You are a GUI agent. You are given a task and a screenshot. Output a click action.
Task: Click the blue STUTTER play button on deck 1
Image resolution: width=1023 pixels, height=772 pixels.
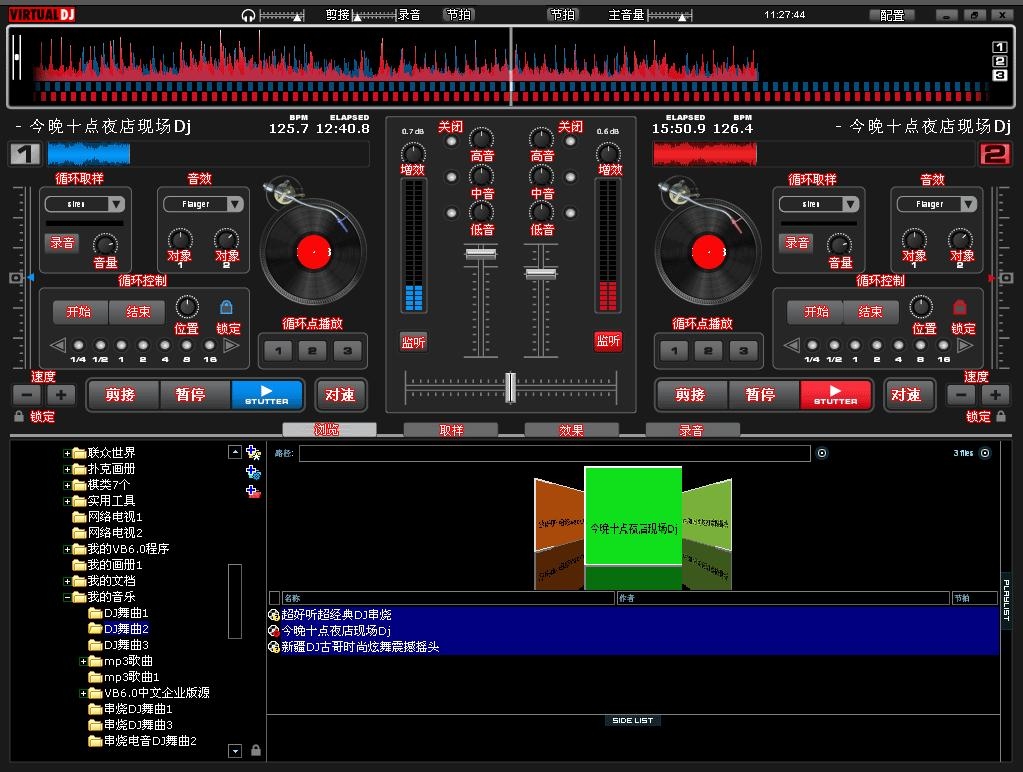pyautogui.click(x=267, y=395)
